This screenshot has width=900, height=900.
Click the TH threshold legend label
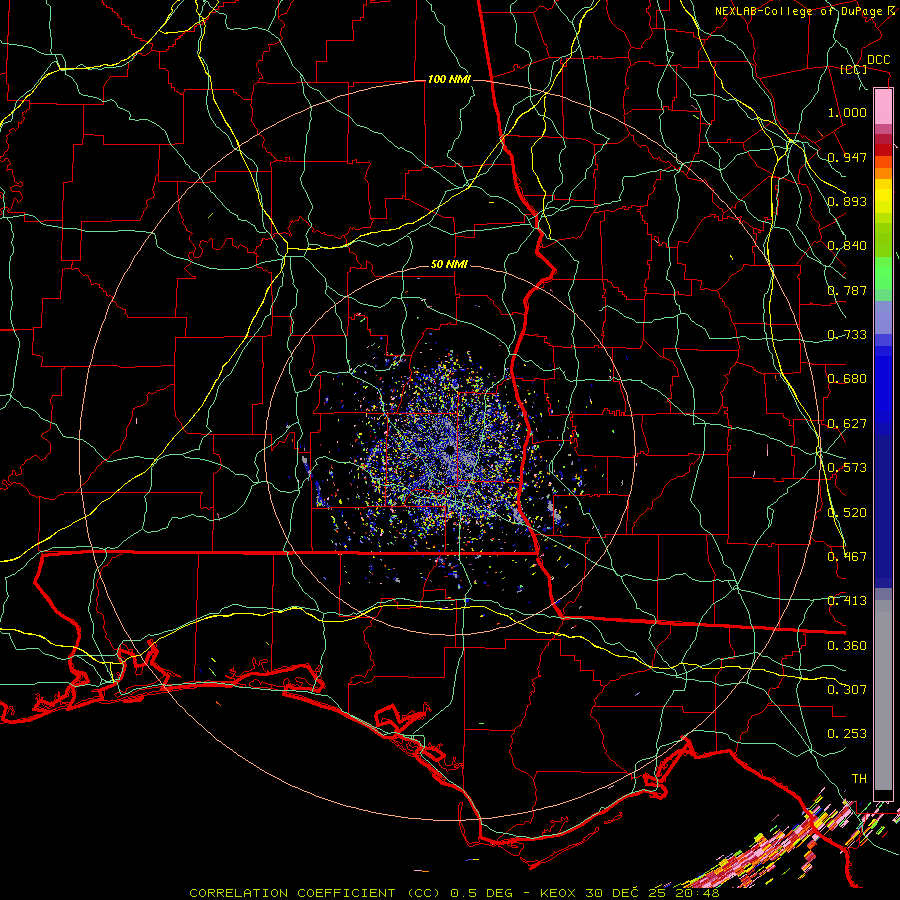click(859, 779)
